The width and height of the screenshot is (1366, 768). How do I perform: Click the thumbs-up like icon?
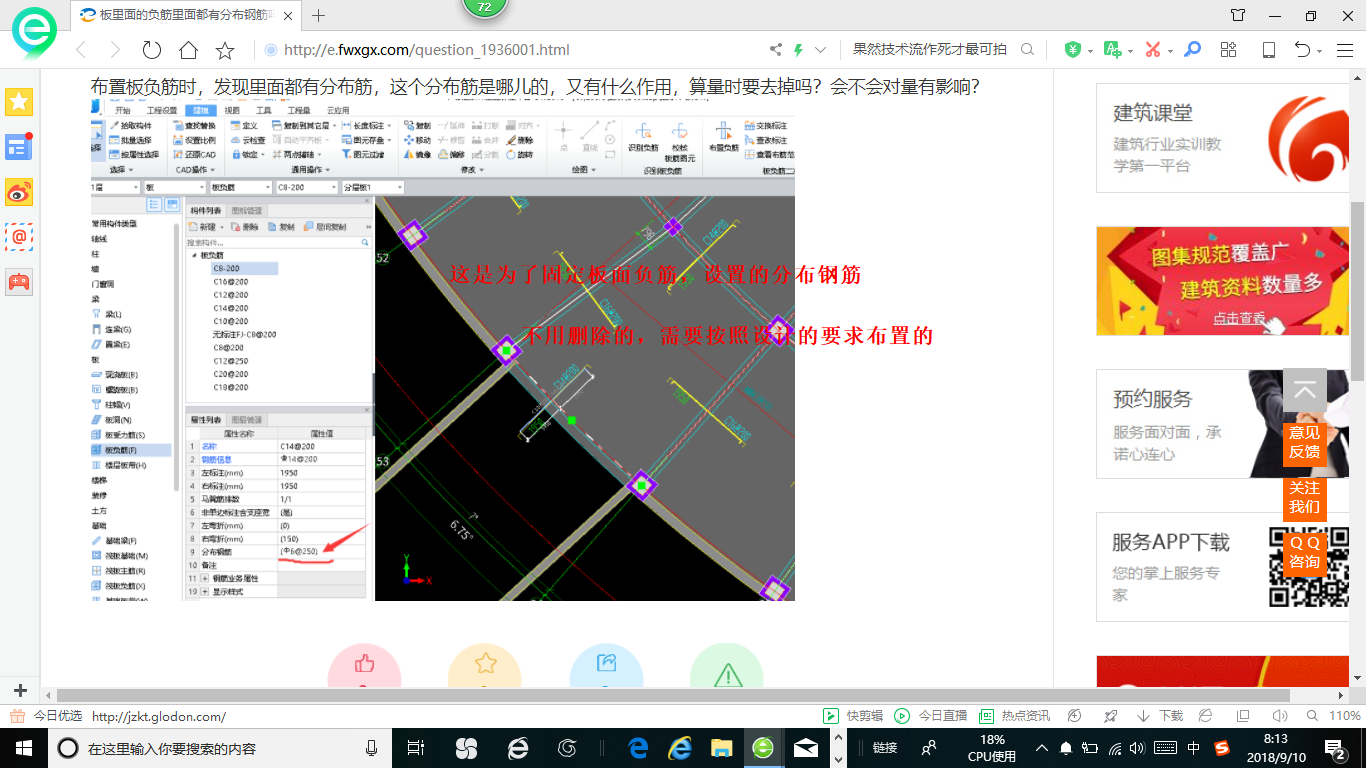364,664
